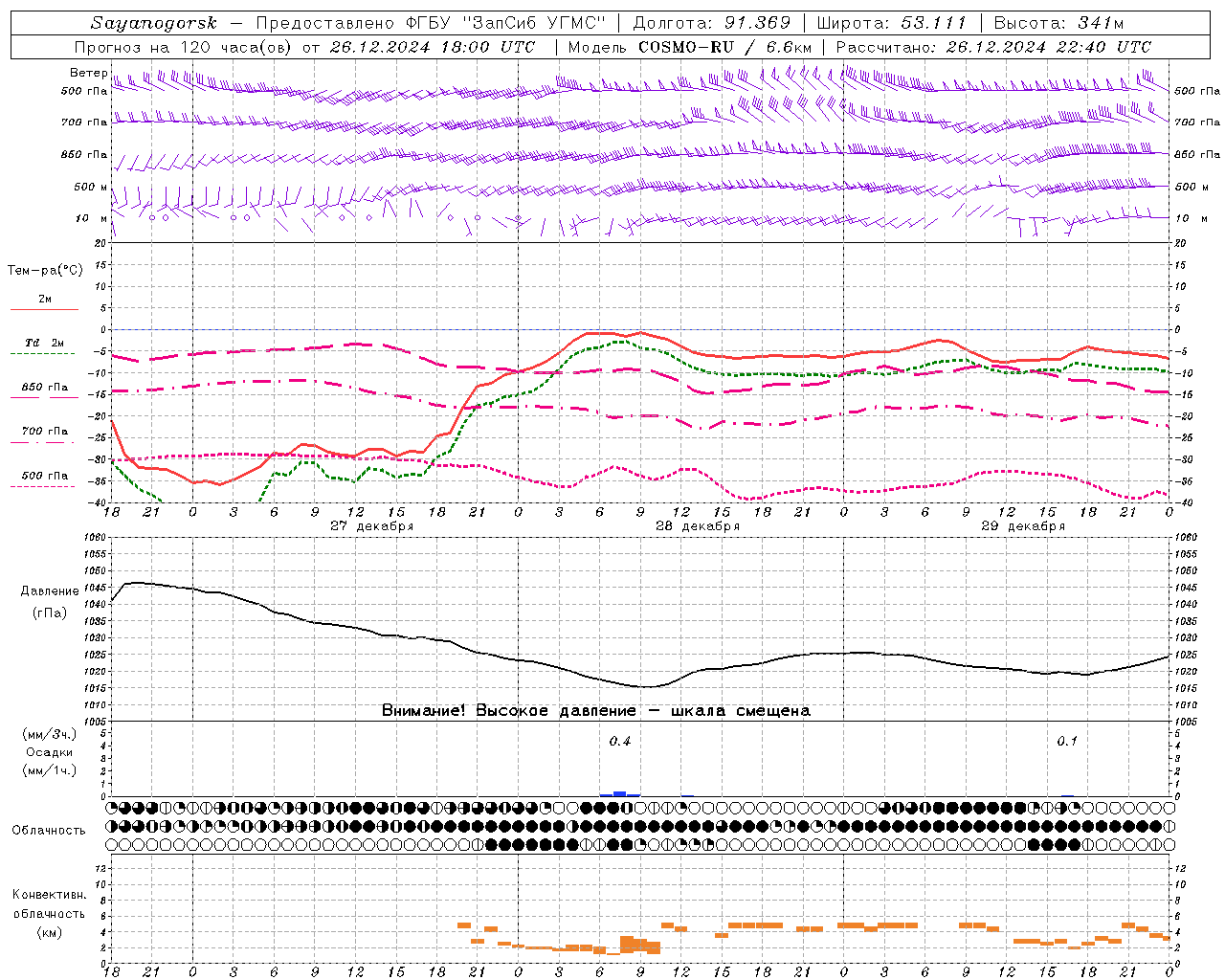This screenshot has height=980, width=1225.
Task: Click the "(мм/3ч.)" precipitation unit label
Action: 50,735
